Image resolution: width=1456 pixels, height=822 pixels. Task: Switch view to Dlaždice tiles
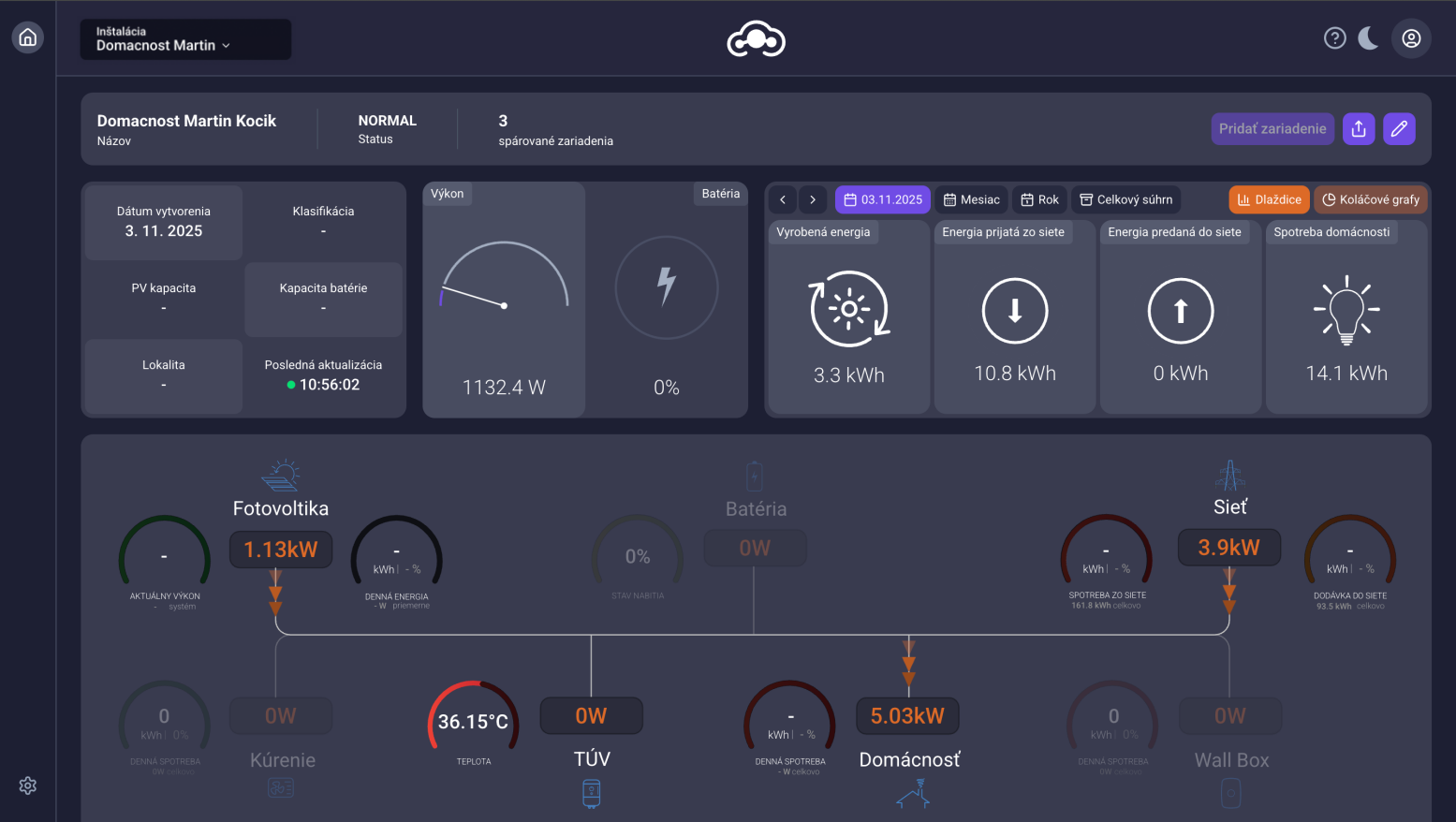[1269, 199]
